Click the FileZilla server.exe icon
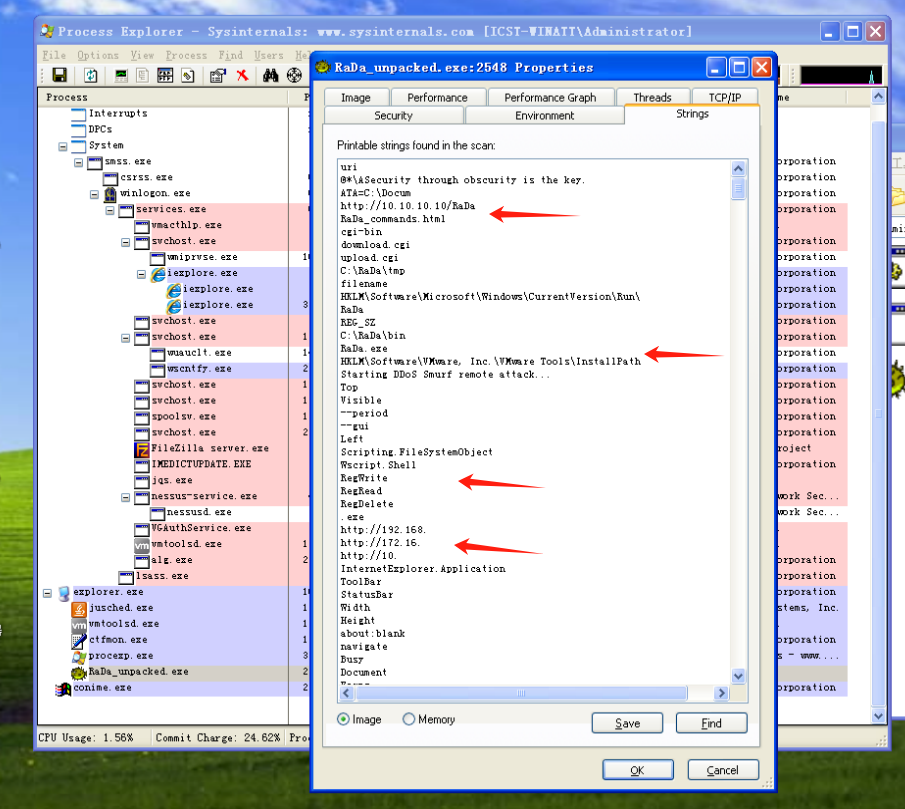This screenshot has width=905, height=809. (142, 449)
